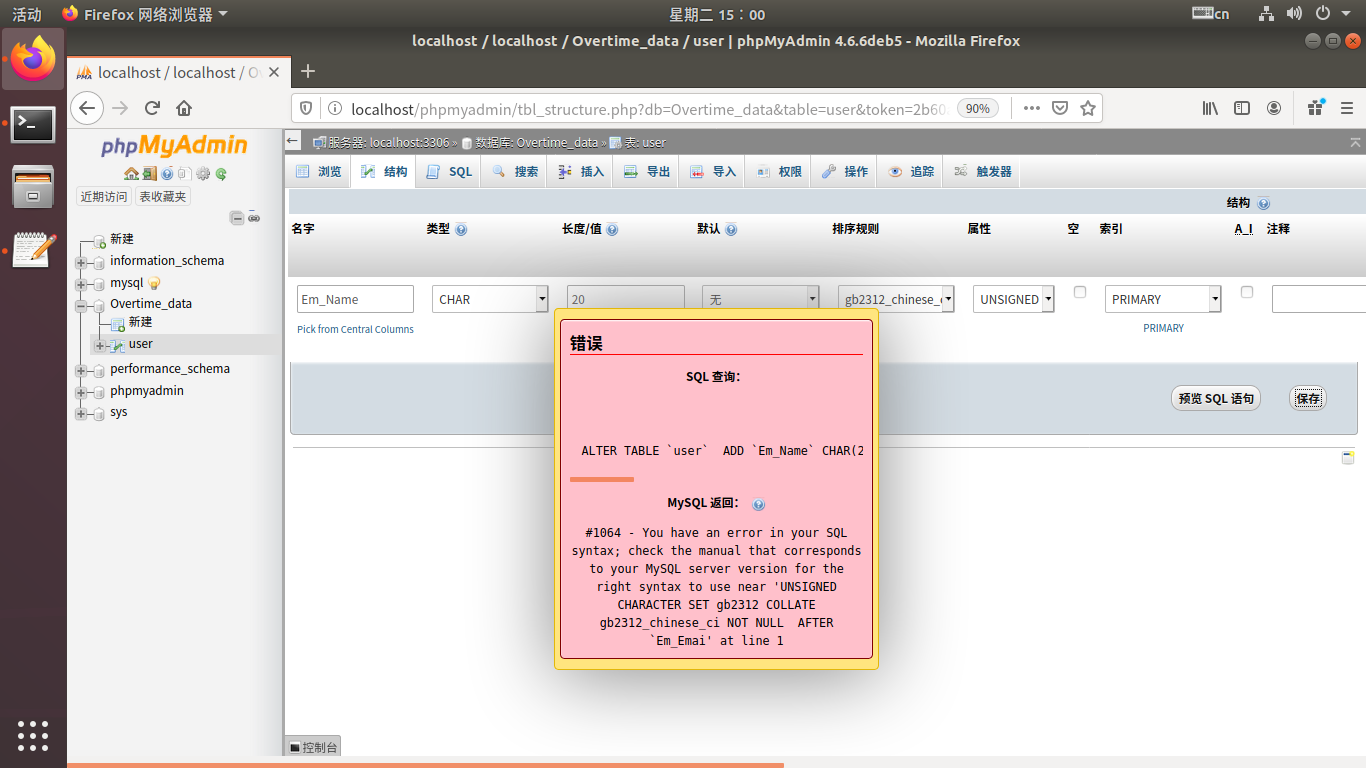Switch to the 搜索 (Search) tab
1366x768 pixels.
tap(515, 172)
